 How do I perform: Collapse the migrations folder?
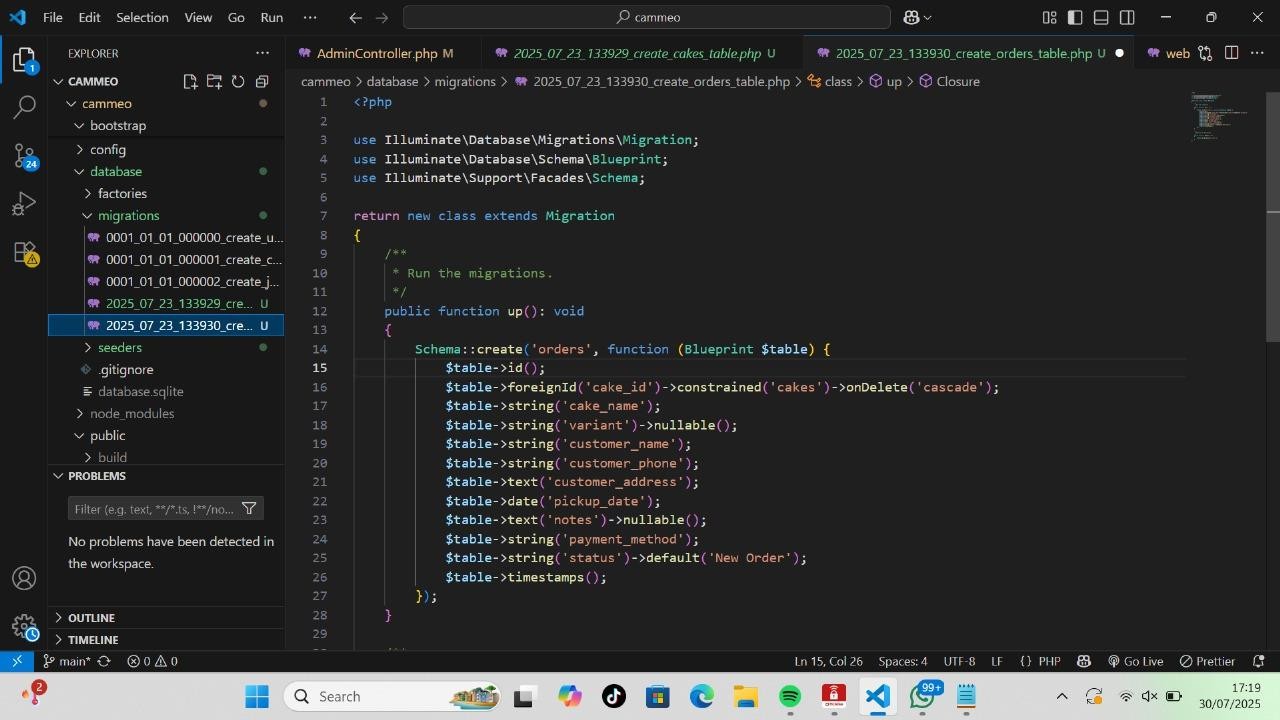pyautogui.click(x=128, y=216)
